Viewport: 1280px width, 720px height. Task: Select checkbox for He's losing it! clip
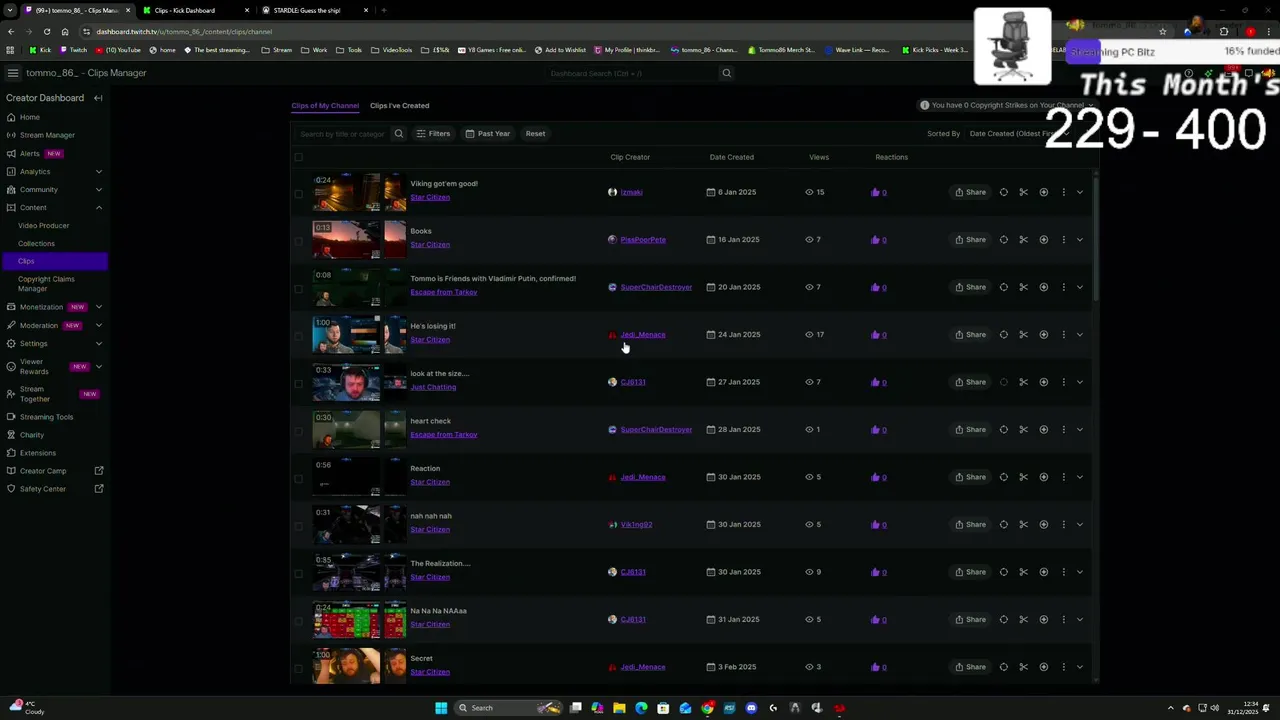(x=298, y=336)
